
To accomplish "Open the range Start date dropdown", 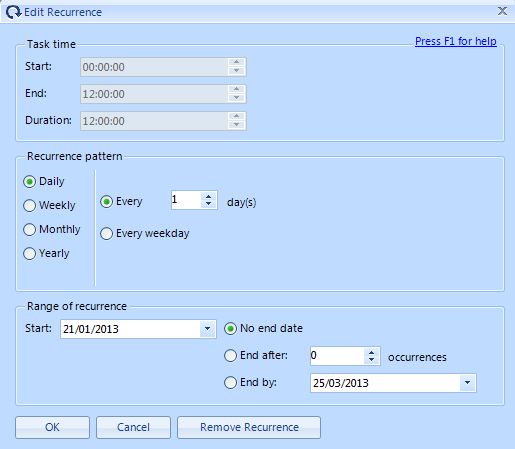I will tap(207, 329).
